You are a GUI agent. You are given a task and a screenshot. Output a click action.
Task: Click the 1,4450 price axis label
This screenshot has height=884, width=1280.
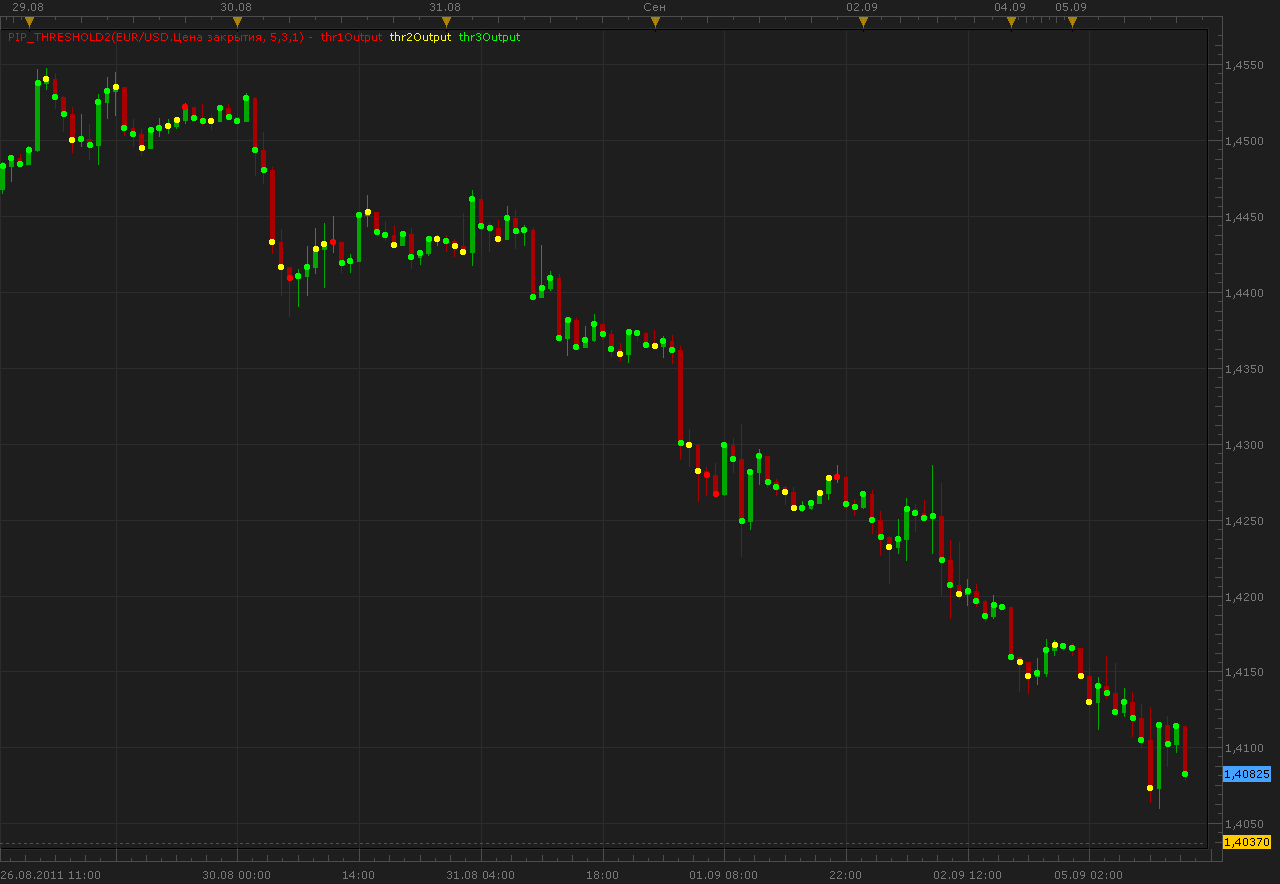[1244, 217]
